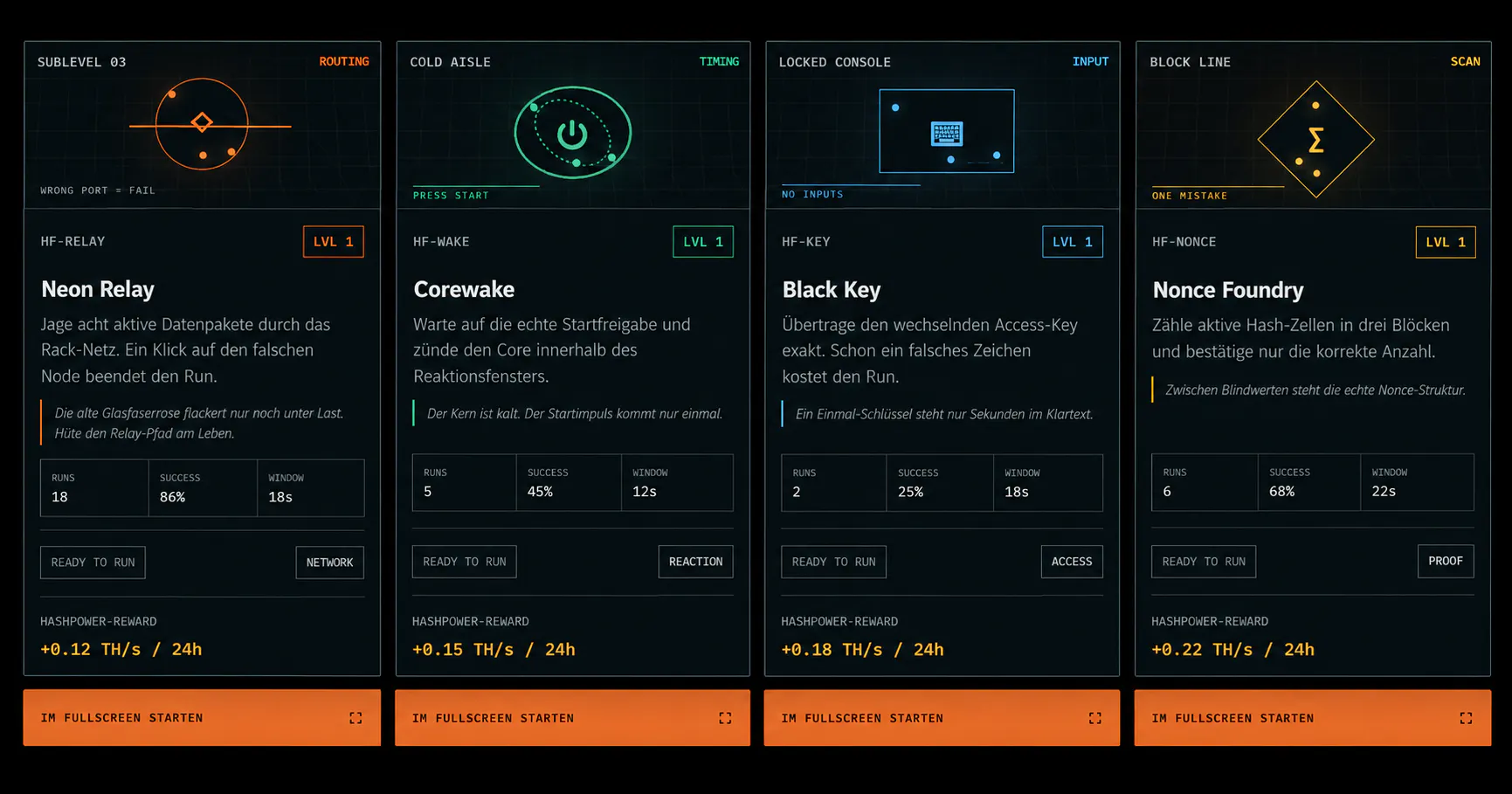Click the COLD AISLE heading
Screen dimensions: 1512x794
[451, 62]
